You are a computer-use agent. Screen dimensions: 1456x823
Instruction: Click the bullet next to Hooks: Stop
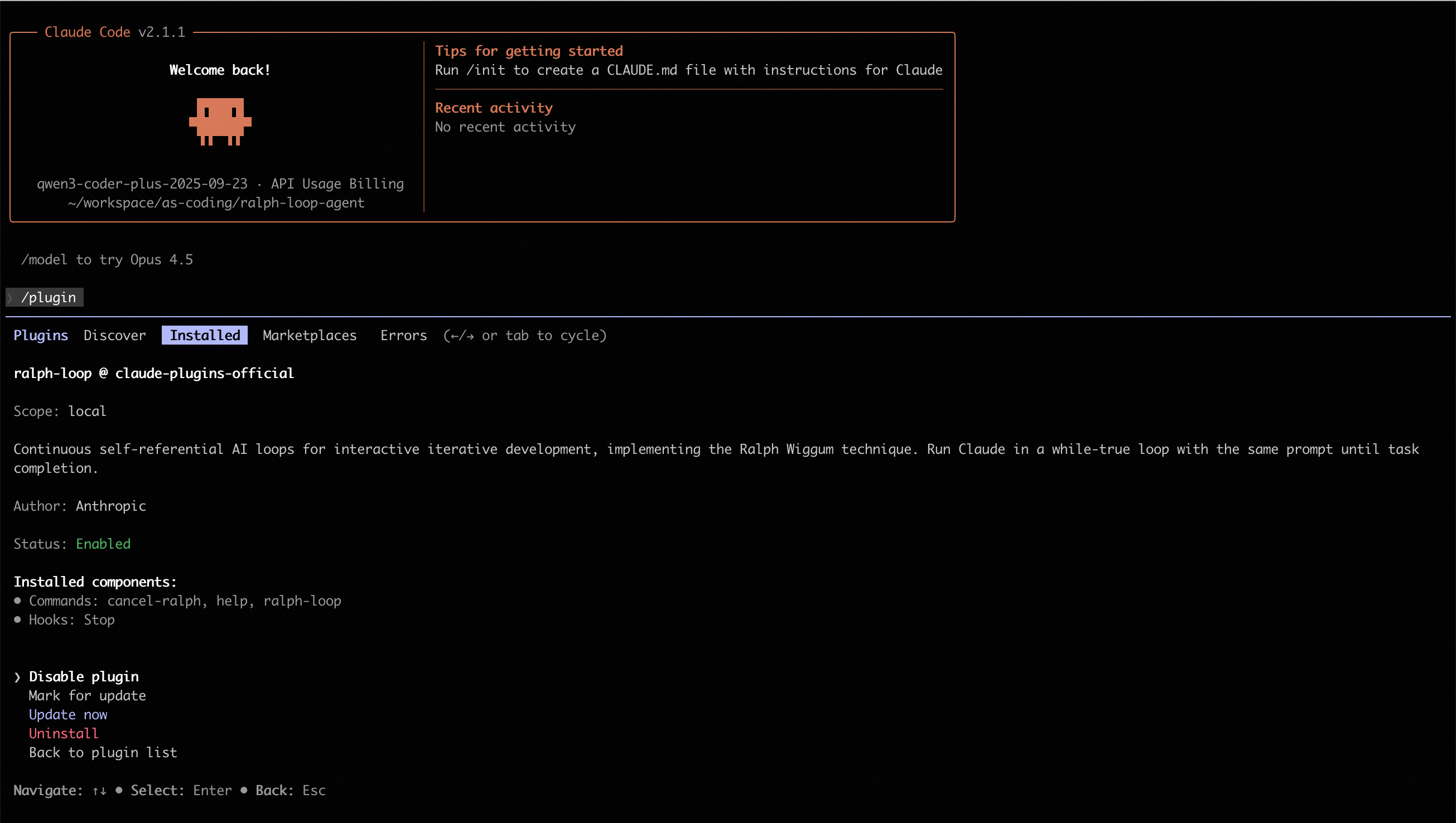click(x=17, y=619)
